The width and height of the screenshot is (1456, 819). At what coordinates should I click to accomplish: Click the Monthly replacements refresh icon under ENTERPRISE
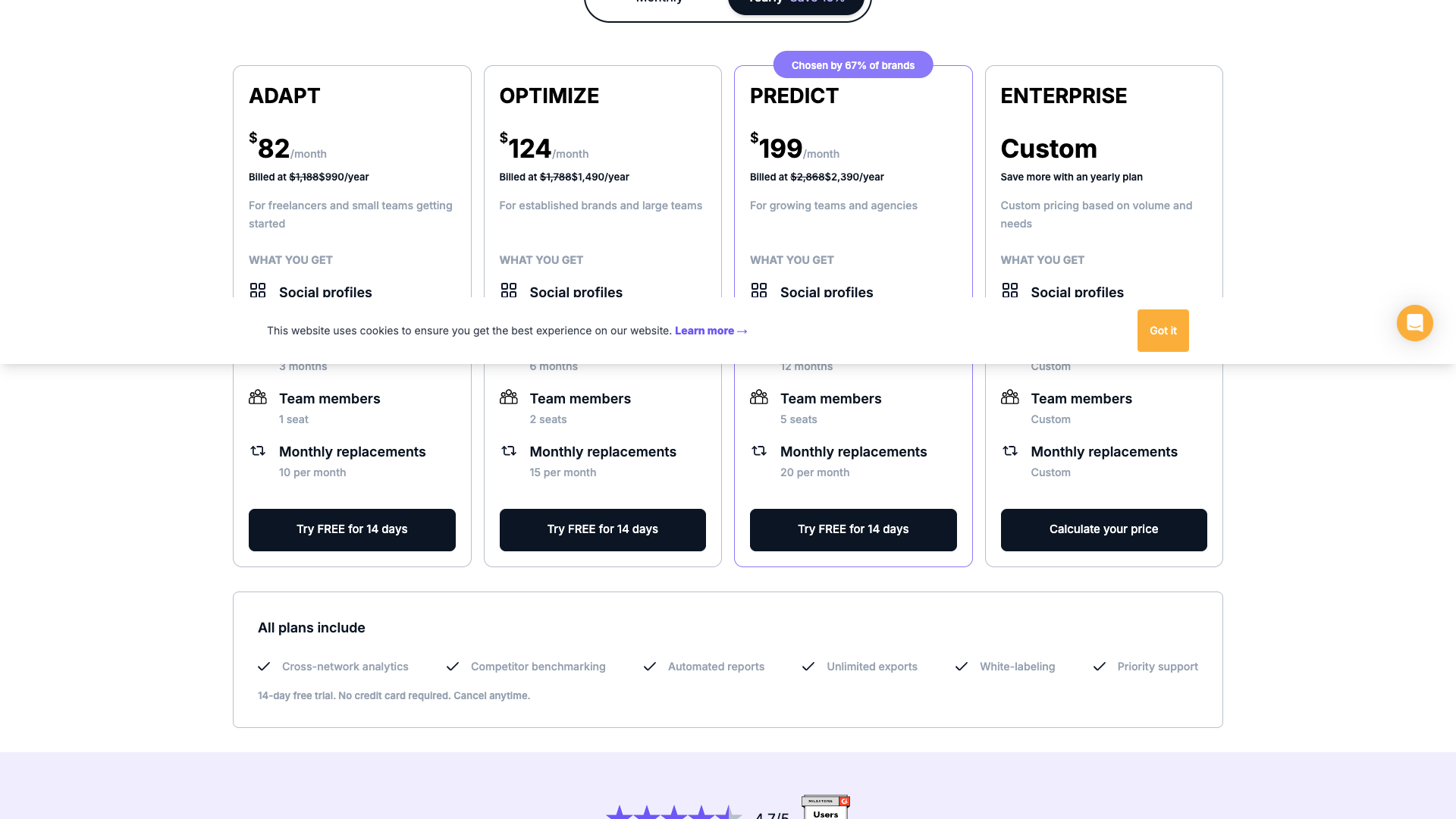(1009, 450)
